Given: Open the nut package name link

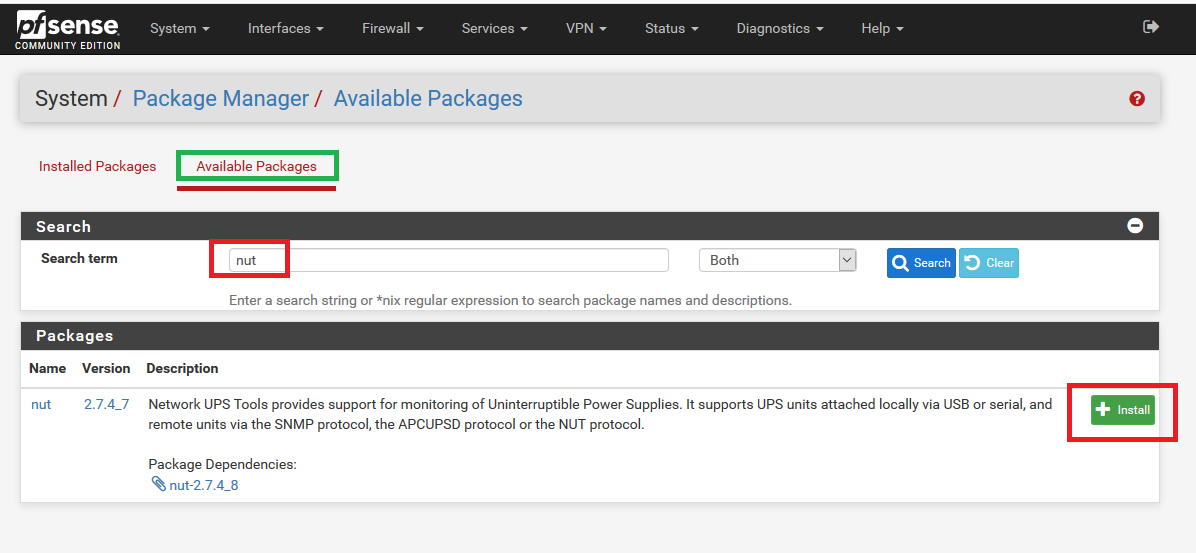Looking at the screenshot, I should (40, 404).
